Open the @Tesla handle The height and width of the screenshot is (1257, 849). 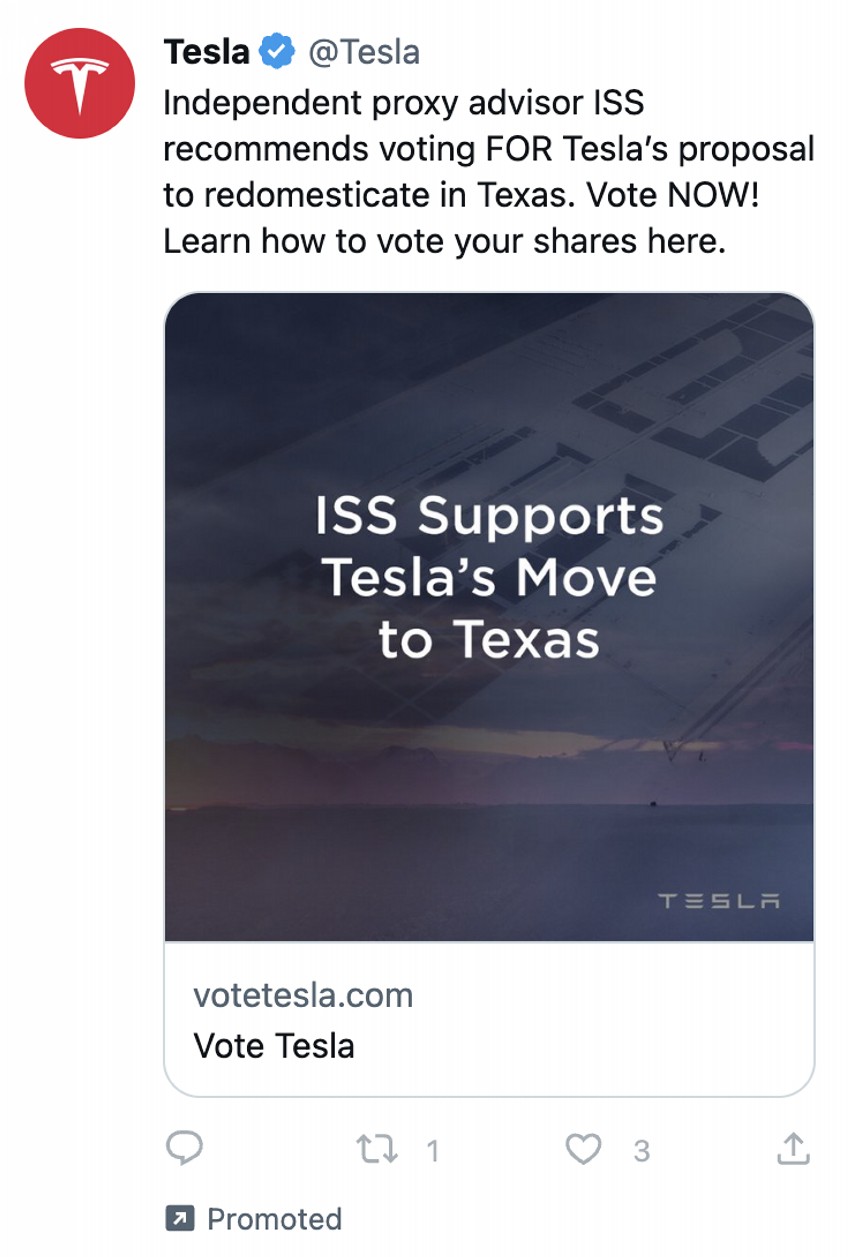[364, 52]
